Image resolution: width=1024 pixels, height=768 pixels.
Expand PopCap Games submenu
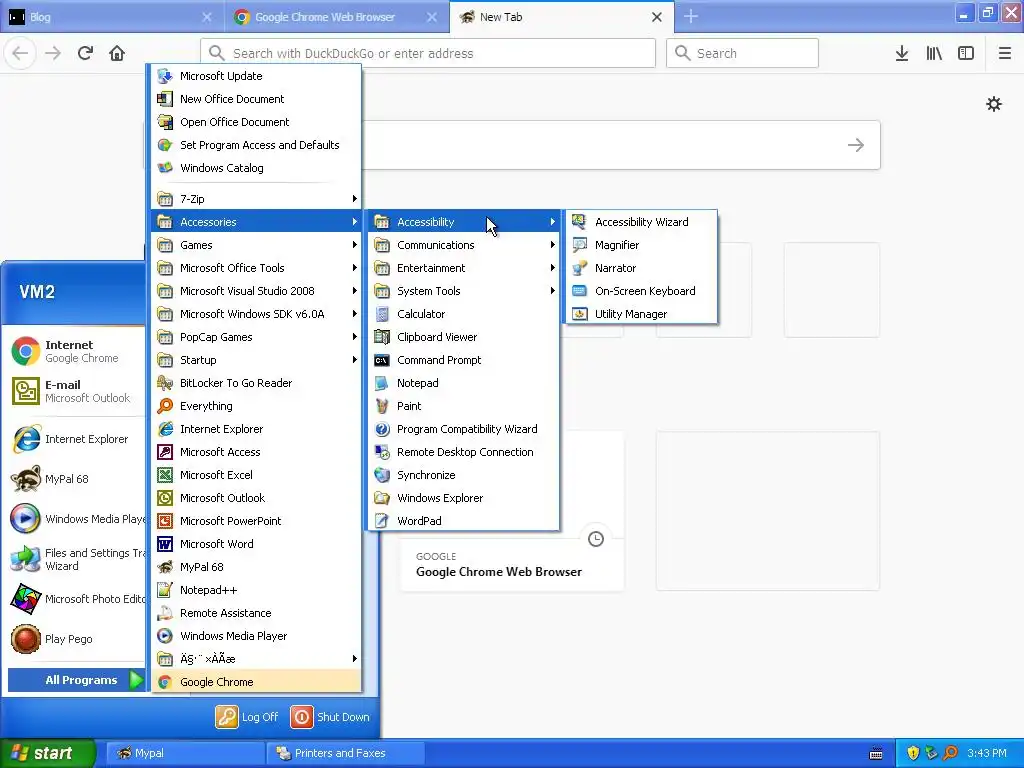[x=256, y=337]
